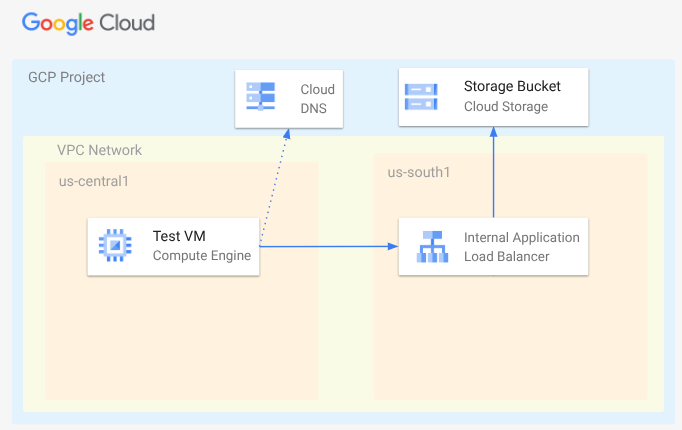Click the Cloud DNS server icon

coord(262,98)
